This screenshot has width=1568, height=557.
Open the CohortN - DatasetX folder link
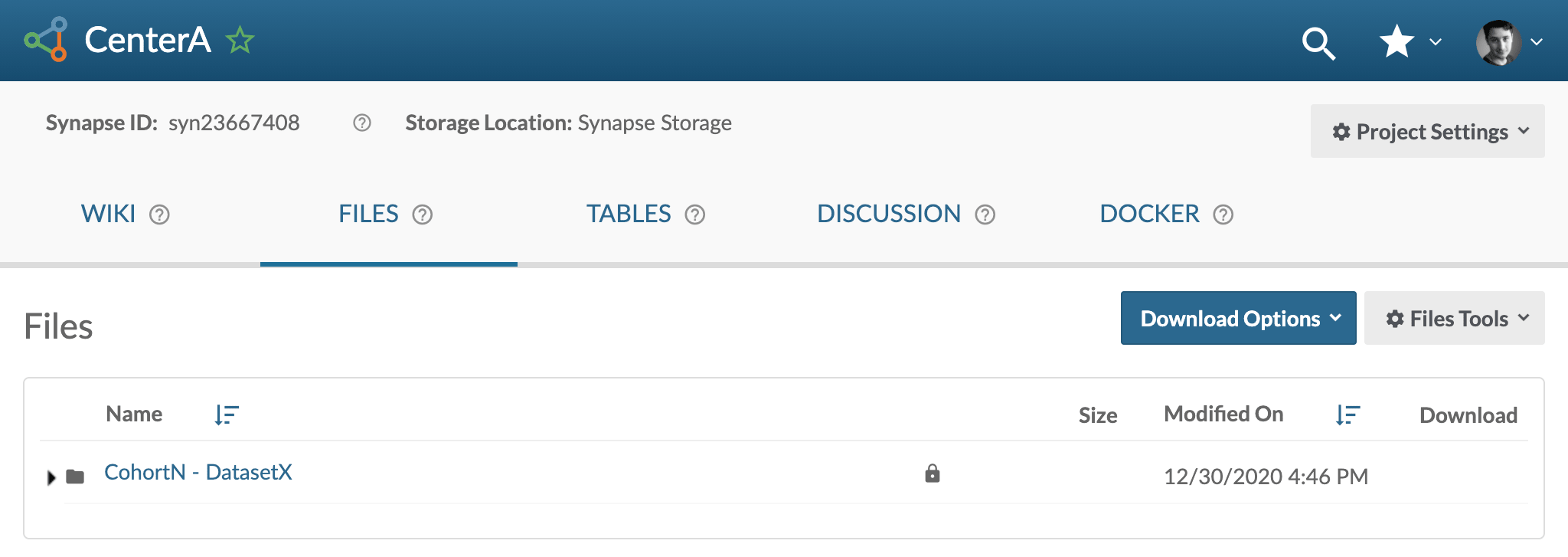click(198, 472)
